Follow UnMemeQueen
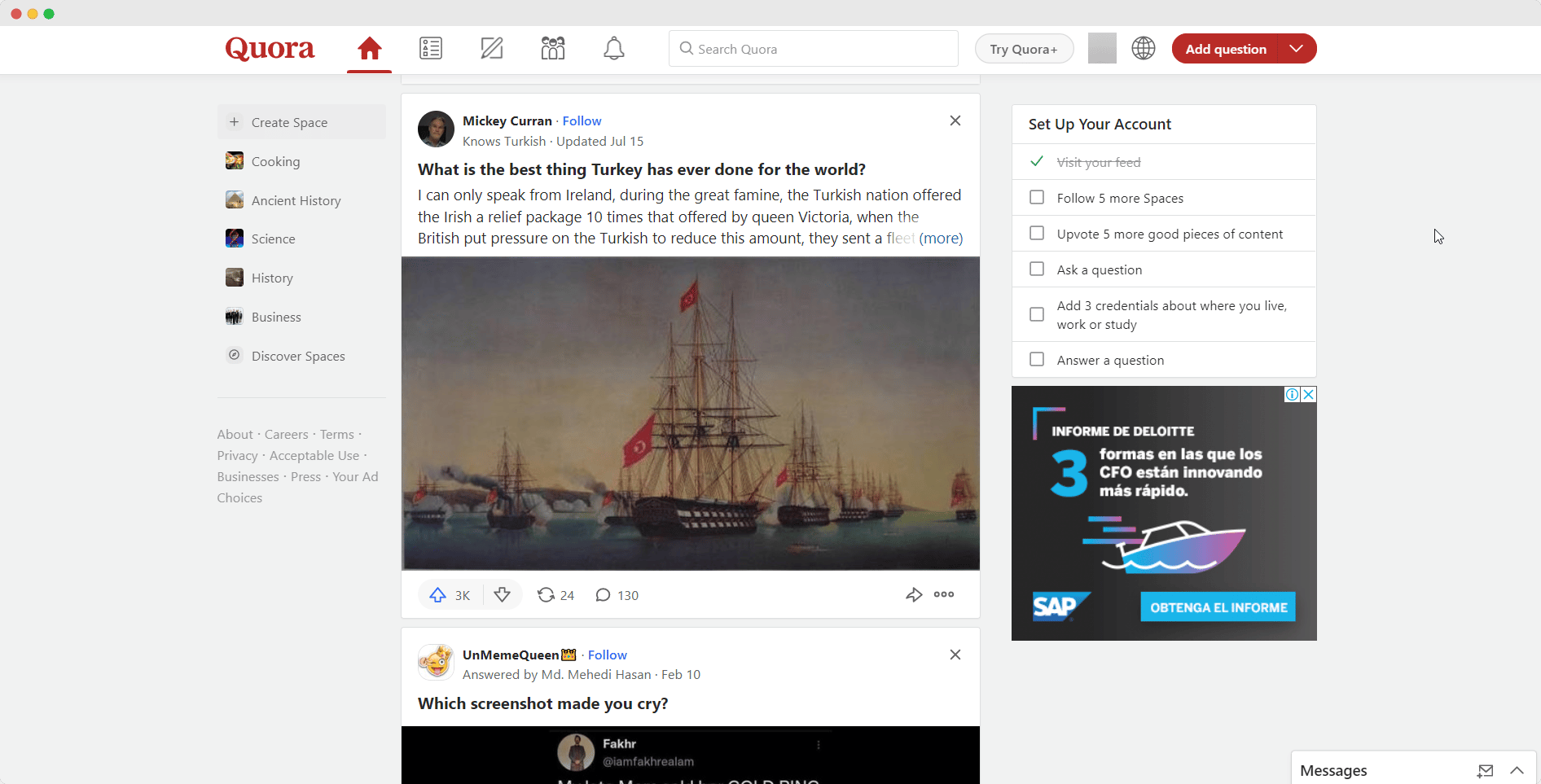 point(608,655)
